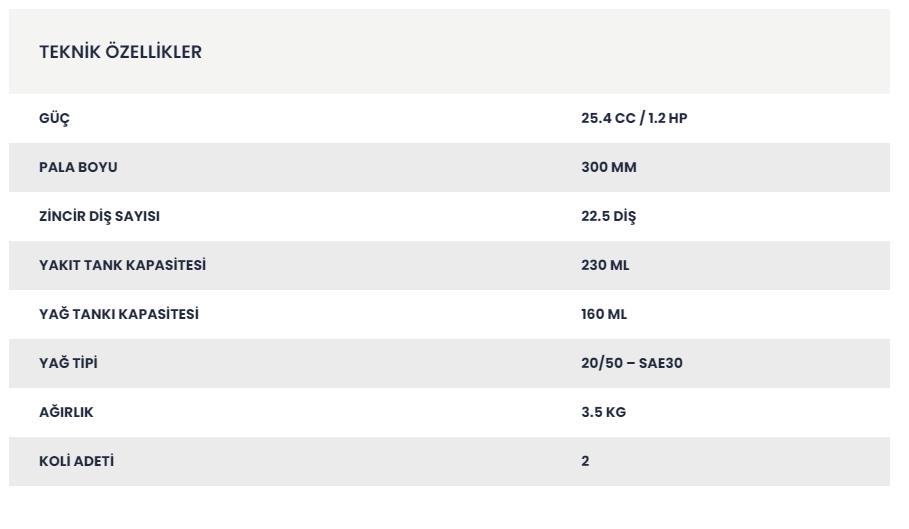The height and width of the screenshot is (529, 909).
Task: Select the YAĞ TİPİ label
Action: coord(68,362)
